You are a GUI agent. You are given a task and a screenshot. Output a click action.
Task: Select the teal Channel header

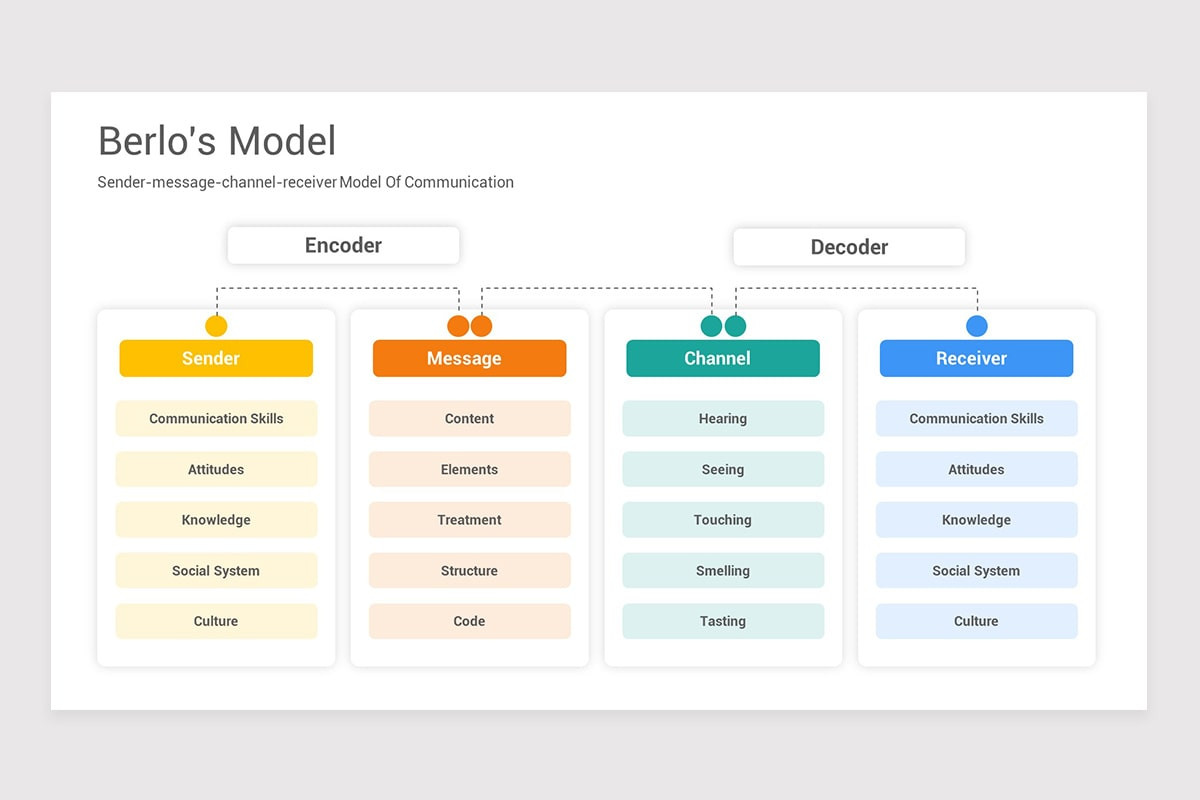[723, 358]
